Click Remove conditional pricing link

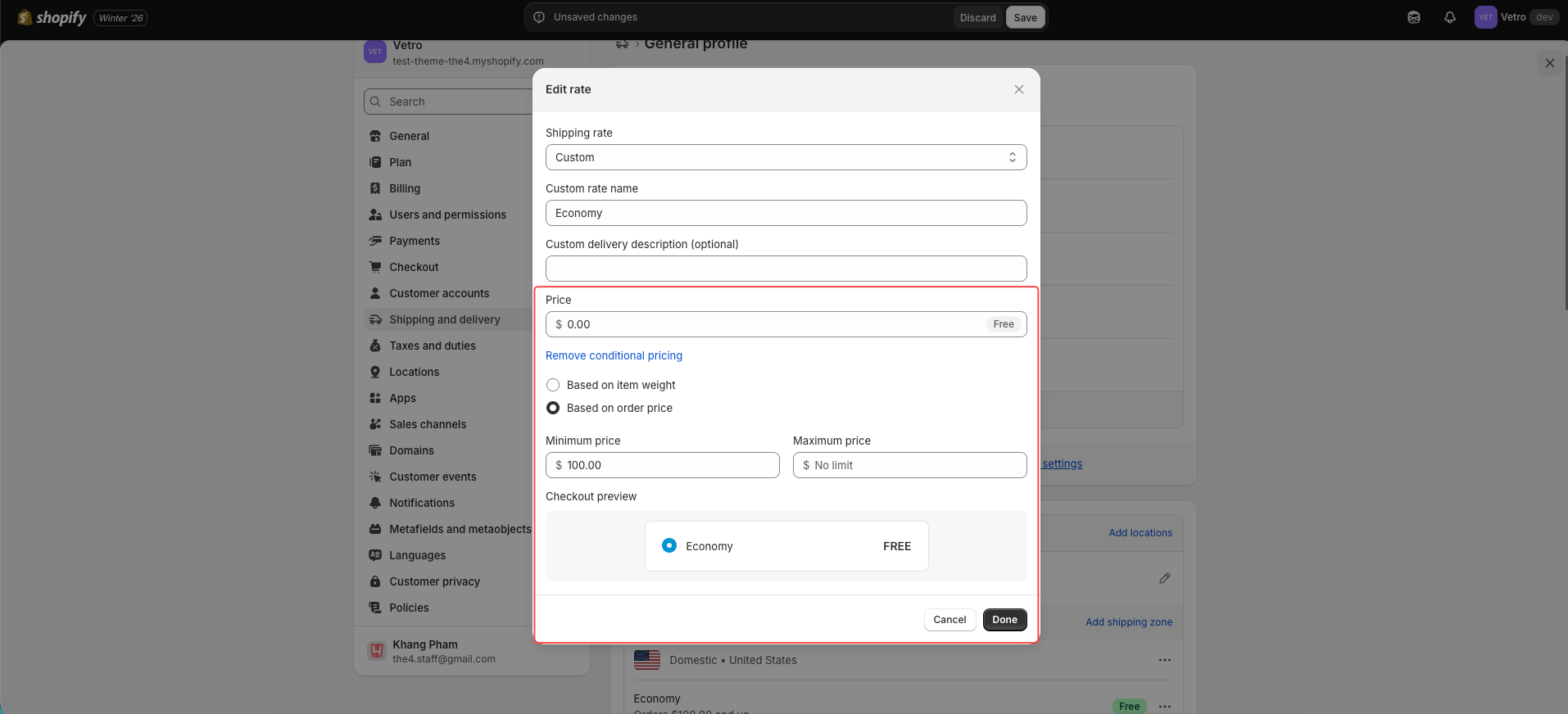point(614,355)
